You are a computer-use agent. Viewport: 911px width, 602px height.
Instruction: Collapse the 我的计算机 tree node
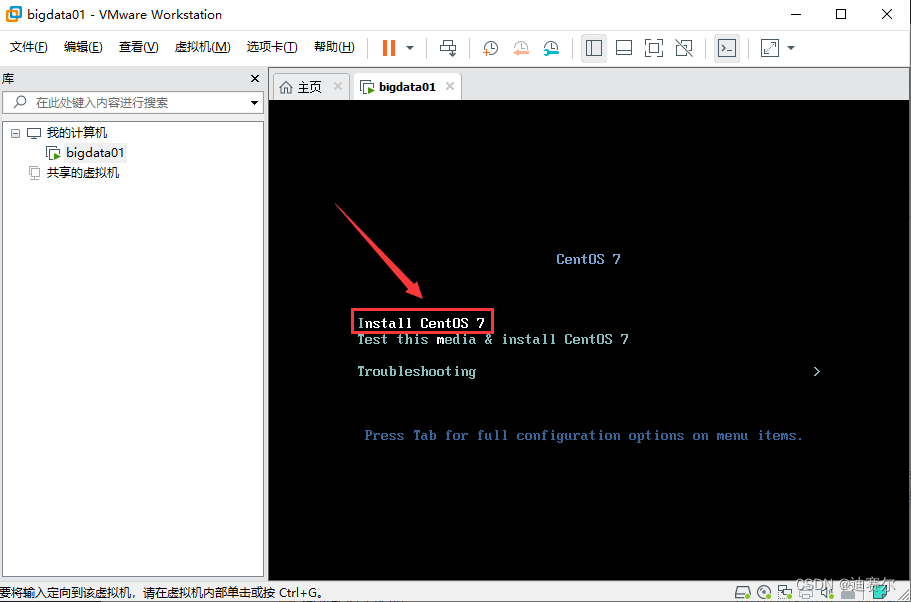point(15,133)
